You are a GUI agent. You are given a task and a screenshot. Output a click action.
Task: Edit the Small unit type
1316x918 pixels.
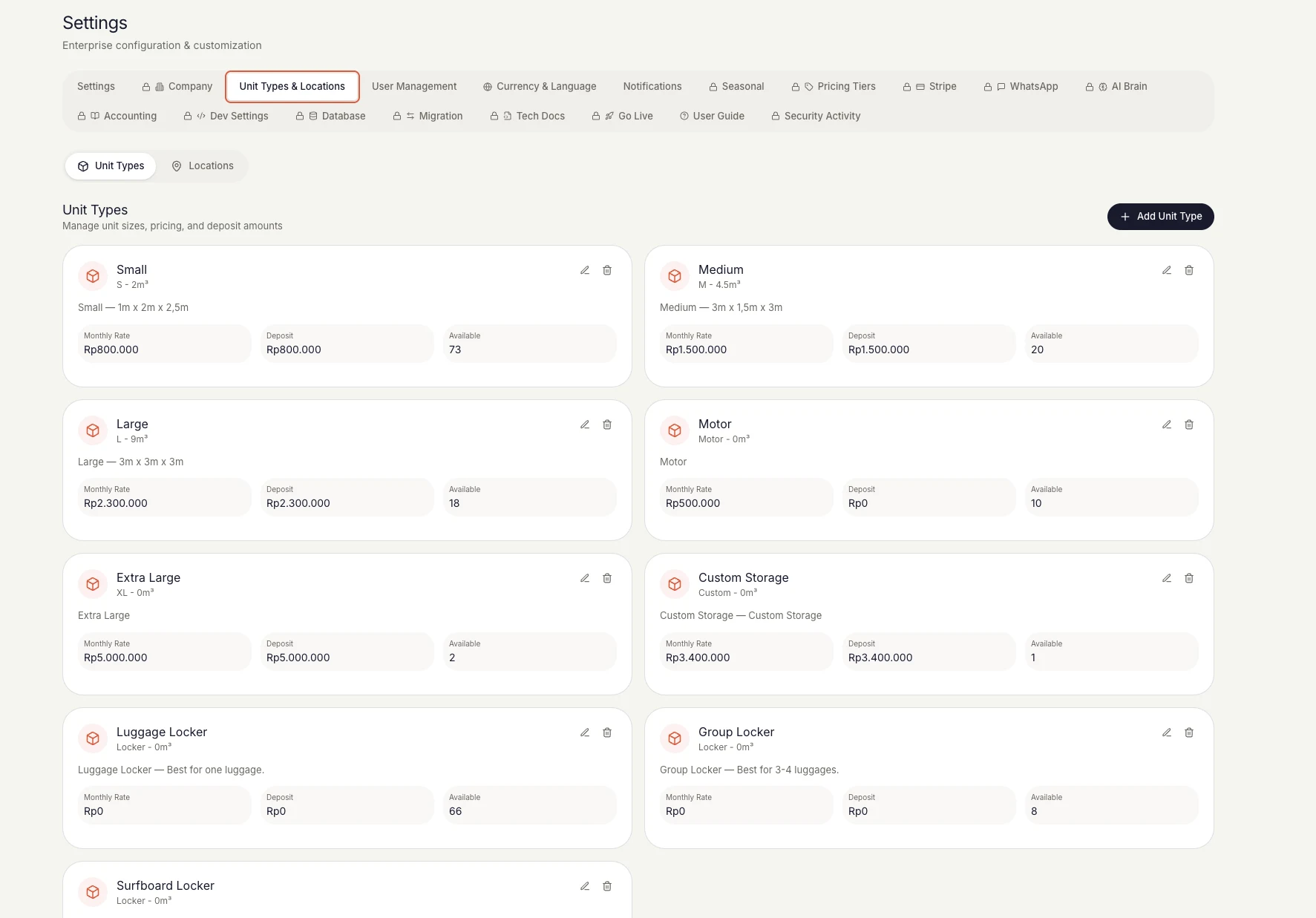point(585,270)
